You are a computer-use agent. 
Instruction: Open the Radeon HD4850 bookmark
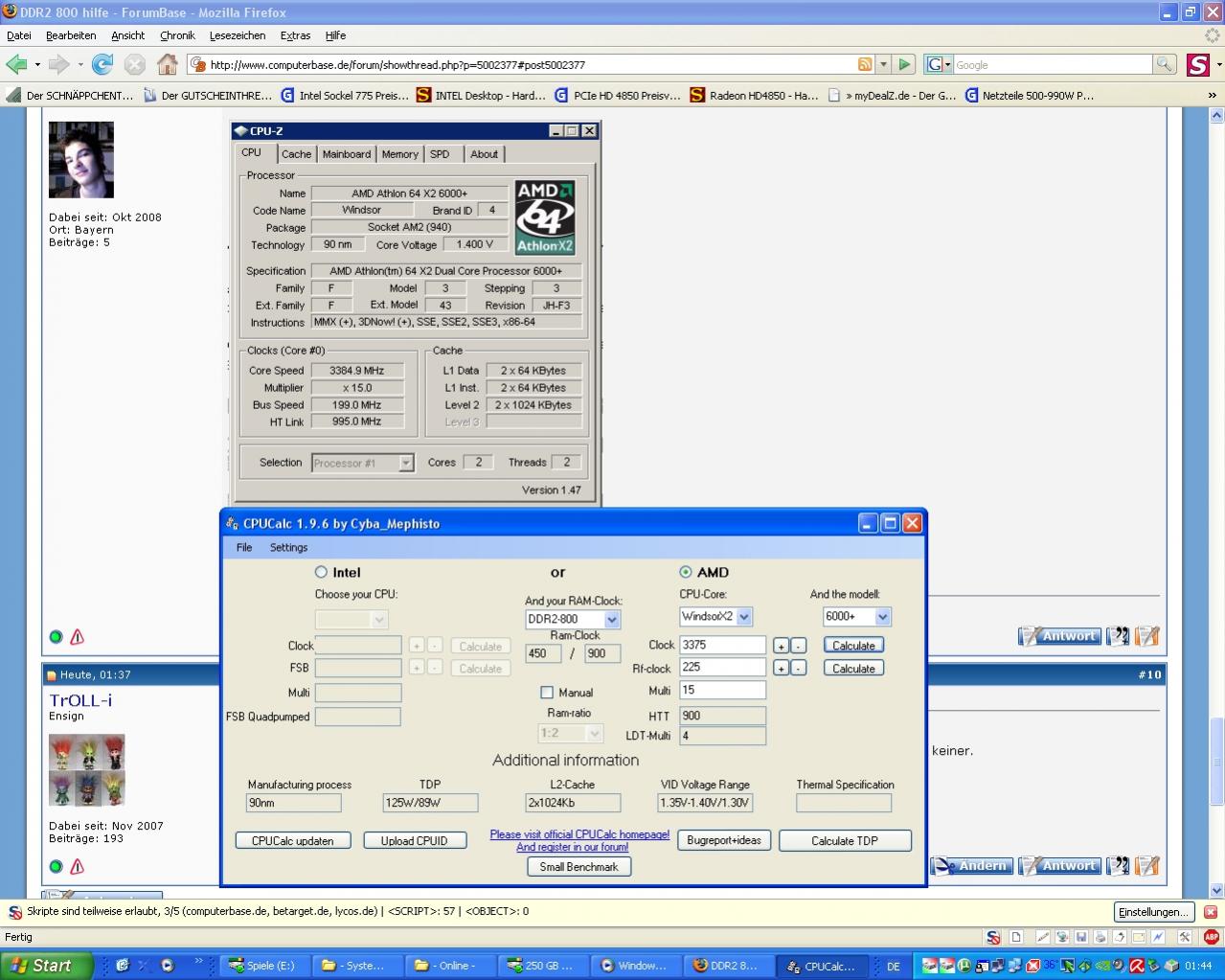[x=754, y=95]
